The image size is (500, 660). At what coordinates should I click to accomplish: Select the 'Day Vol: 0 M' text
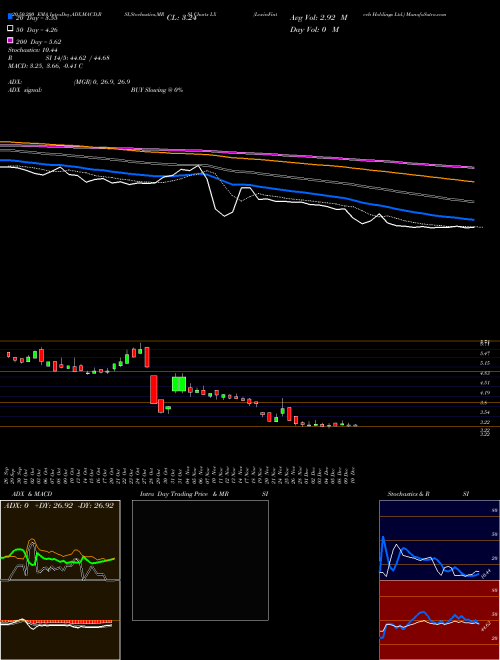point(314,29)
